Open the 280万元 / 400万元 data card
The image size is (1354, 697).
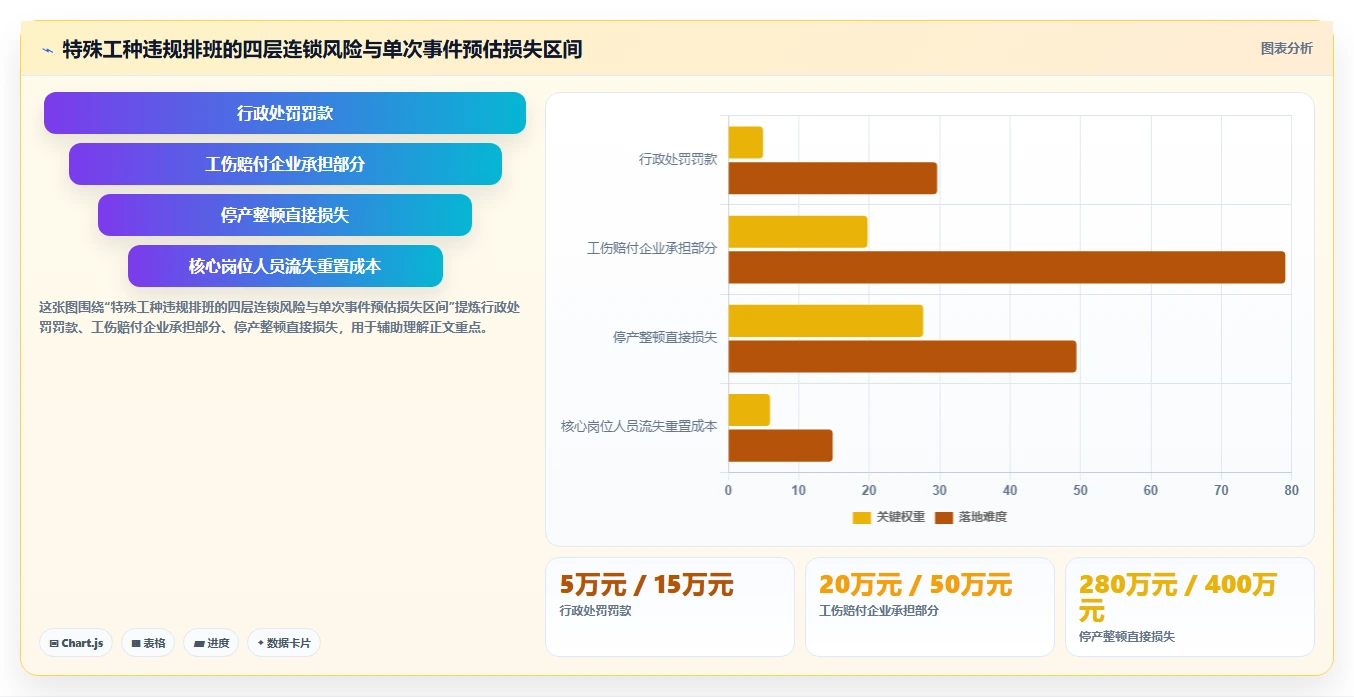1190,607
